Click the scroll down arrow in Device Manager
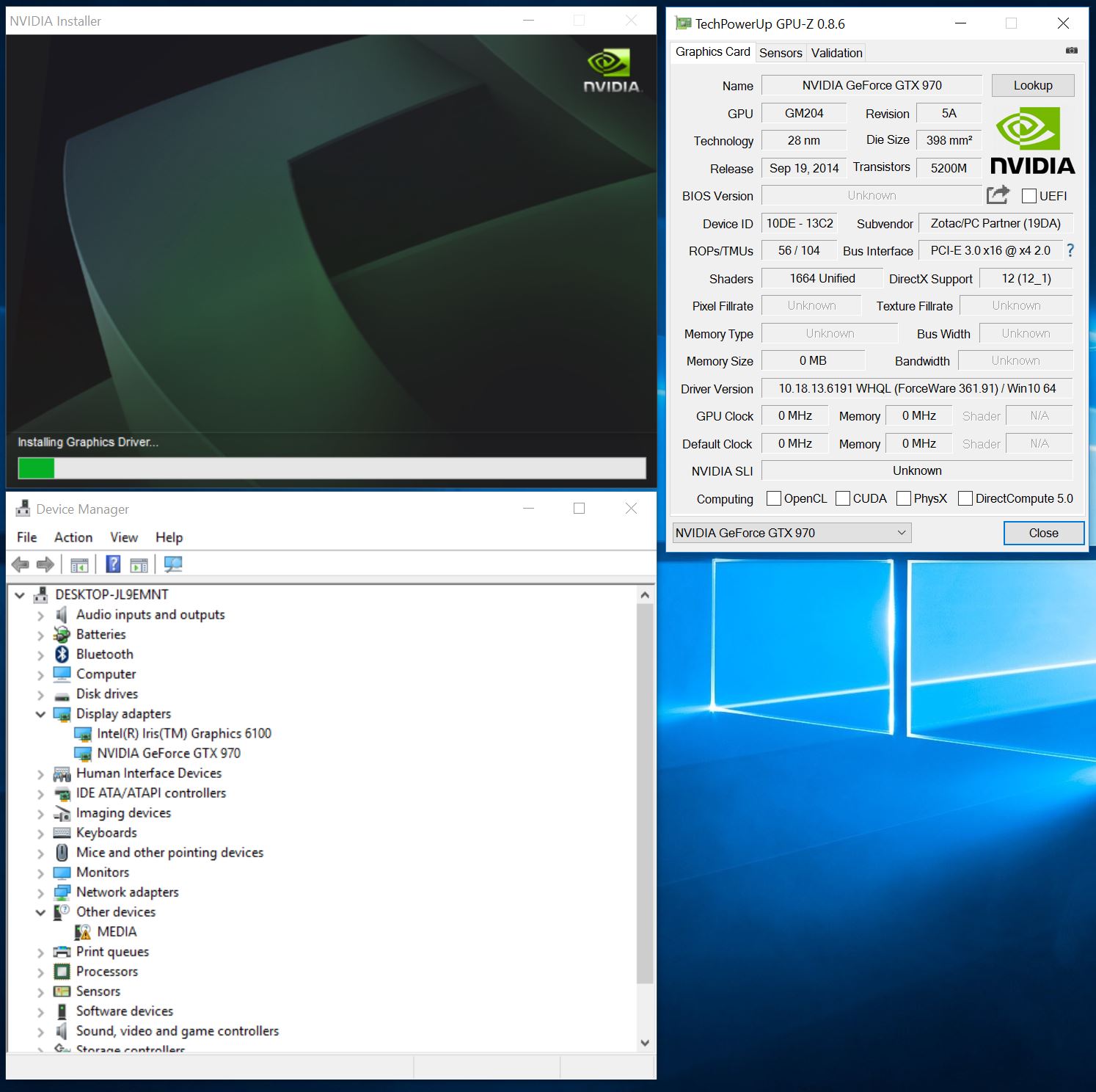The width and height of the screenshot is (1096, 1092). (645, 1043)
